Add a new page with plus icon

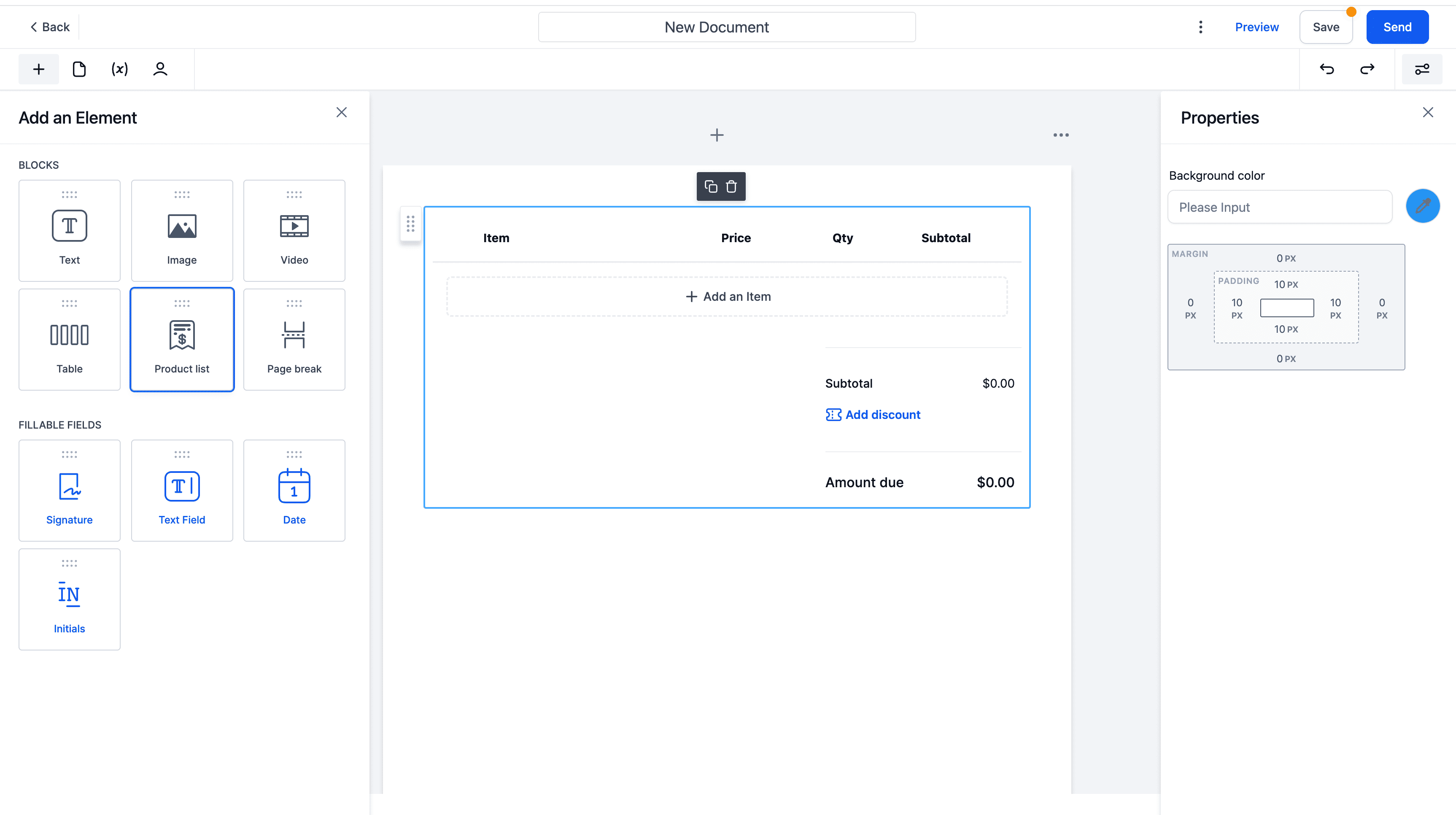[x=717, y=135]
